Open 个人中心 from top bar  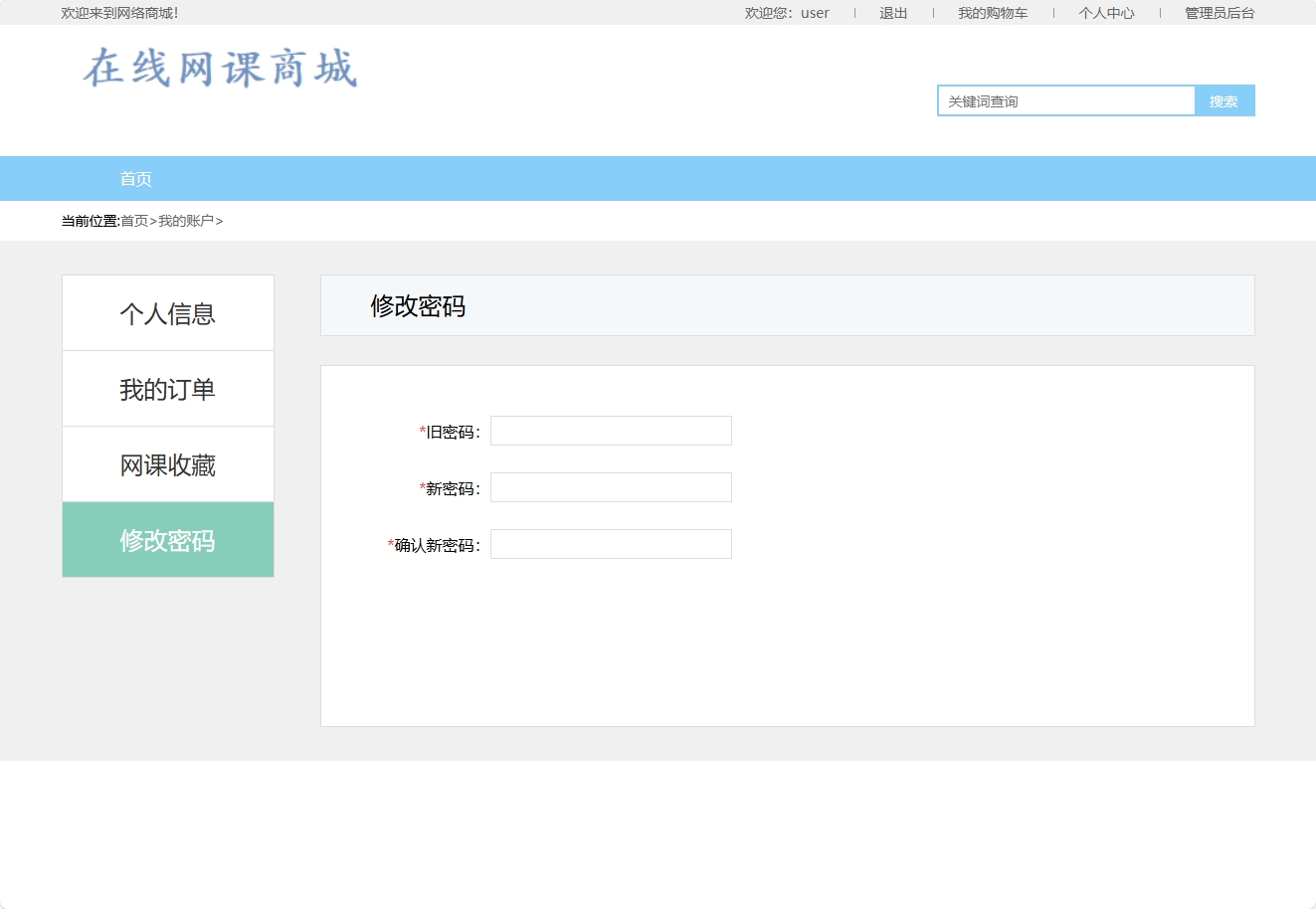click(1106, 13)
